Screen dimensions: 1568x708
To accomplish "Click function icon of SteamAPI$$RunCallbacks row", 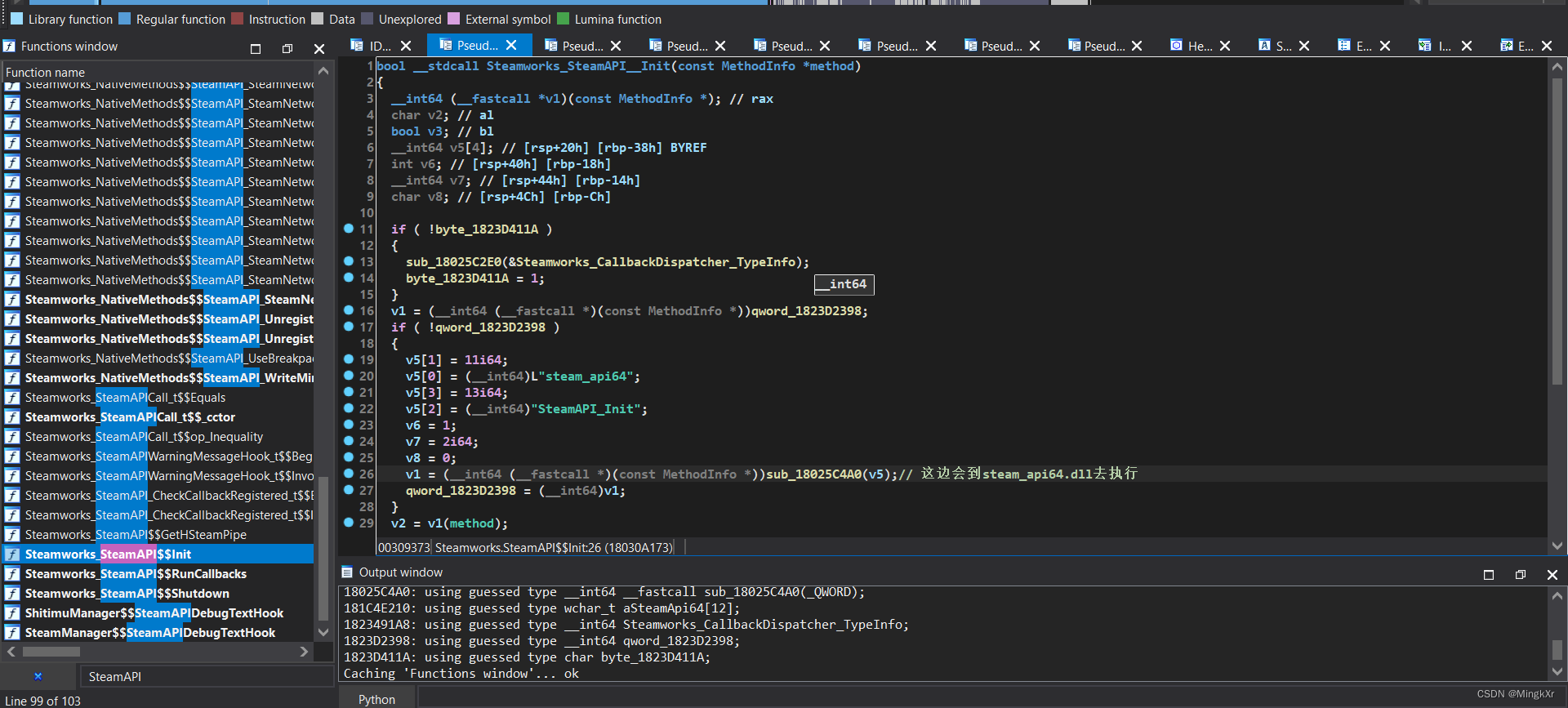I will pyautogui.click(x=12, y=574).
